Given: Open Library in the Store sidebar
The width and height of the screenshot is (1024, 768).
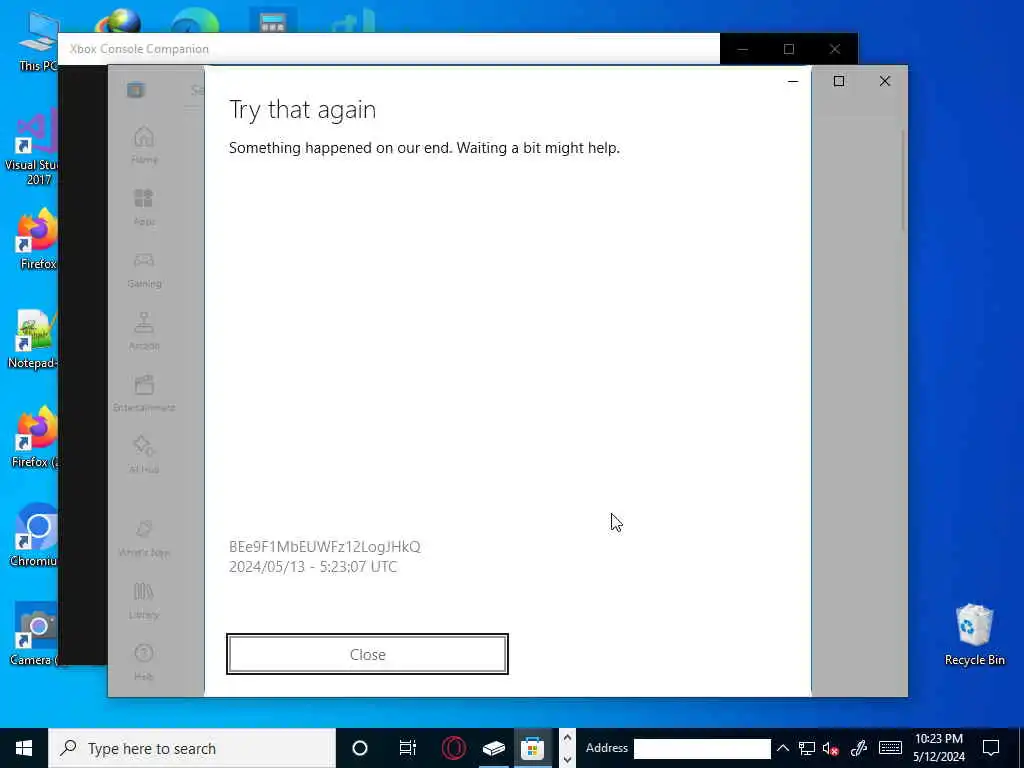Looking at the screenshot, I should point(144,601).
